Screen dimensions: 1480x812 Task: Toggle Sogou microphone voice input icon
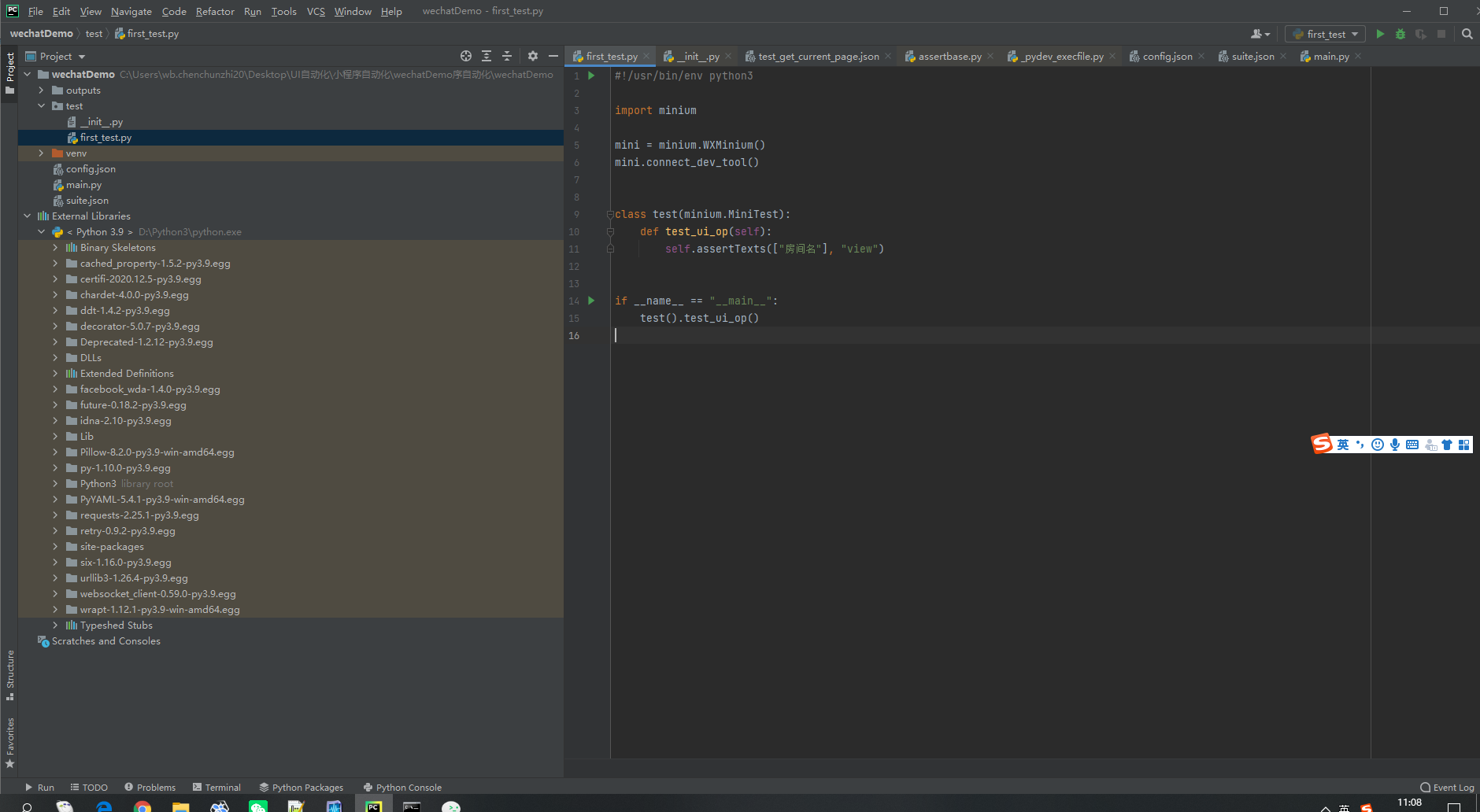pyautogui.click(x=1395, y=445)
